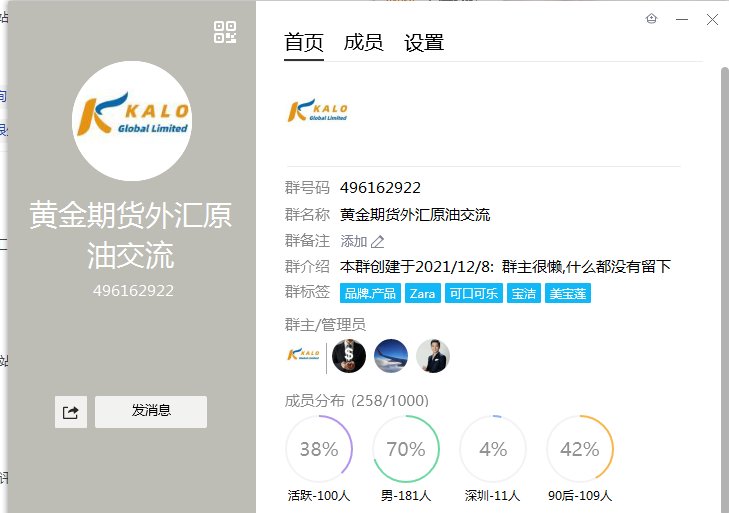
Task: Open group owner KALO avatar
Action: (x=304, y=355)
